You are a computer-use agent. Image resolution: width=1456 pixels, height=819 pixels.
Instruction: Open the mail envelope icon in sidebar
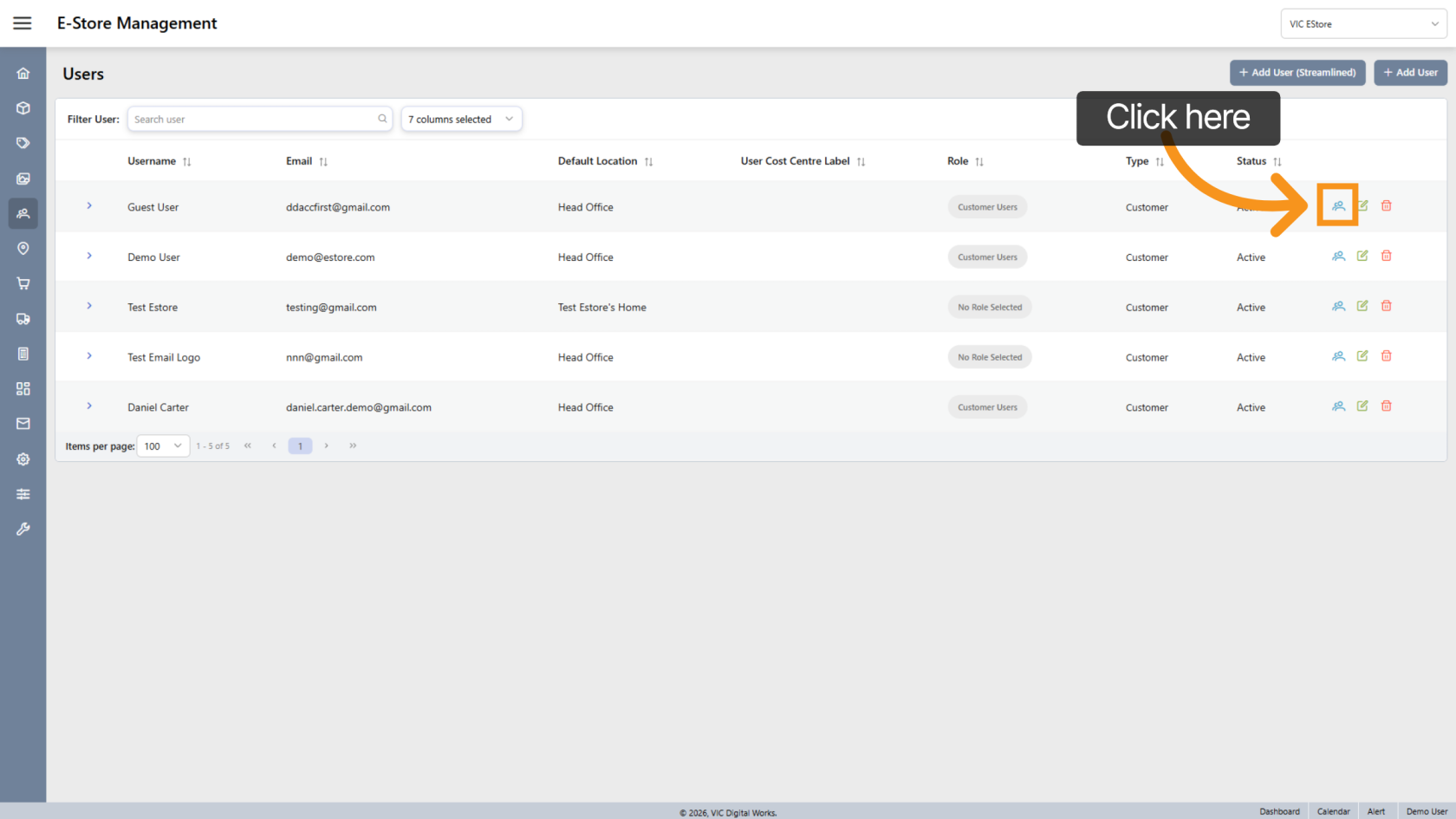(23, 423)
